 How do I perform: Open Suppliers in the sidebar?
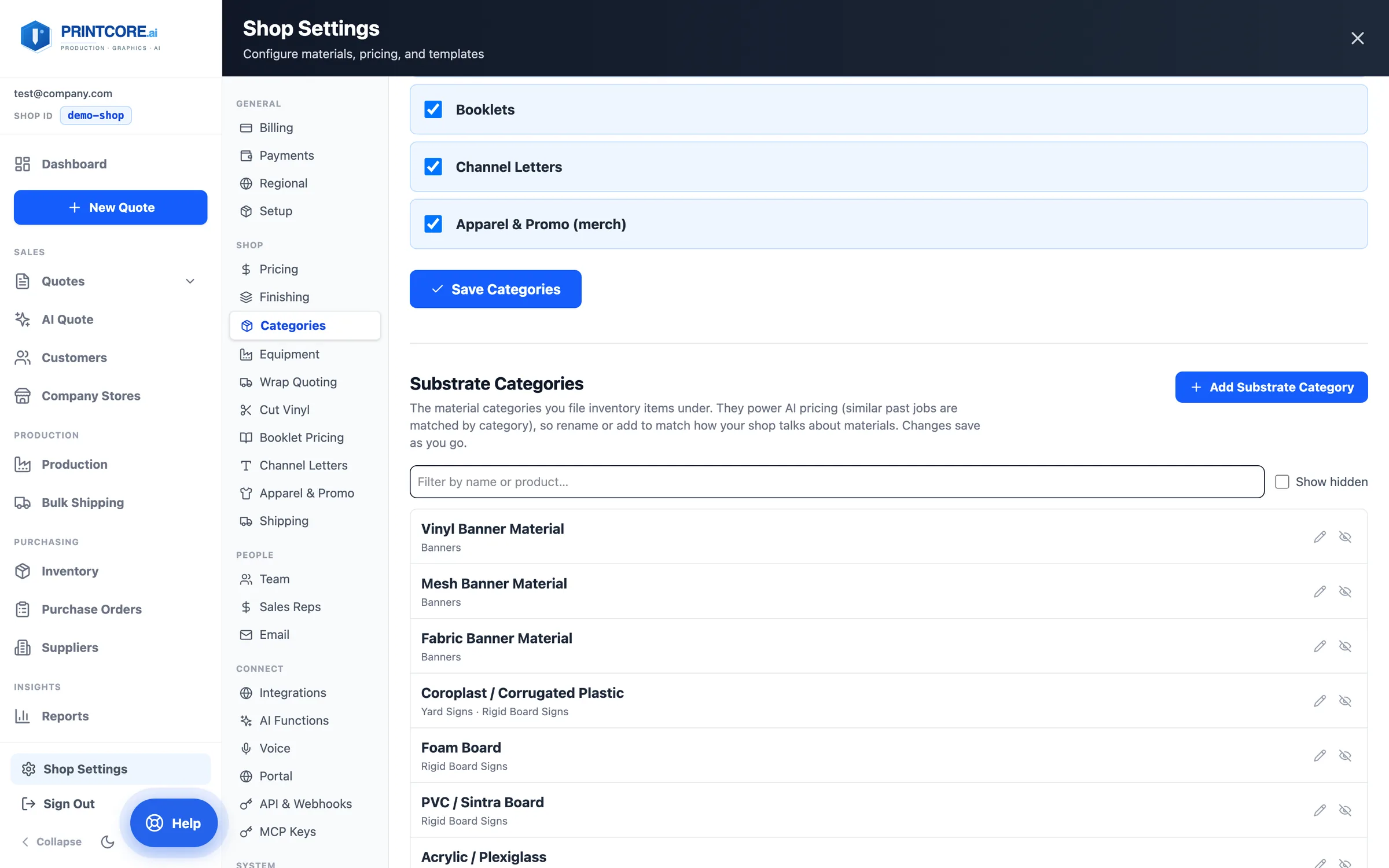pos(111,648)
